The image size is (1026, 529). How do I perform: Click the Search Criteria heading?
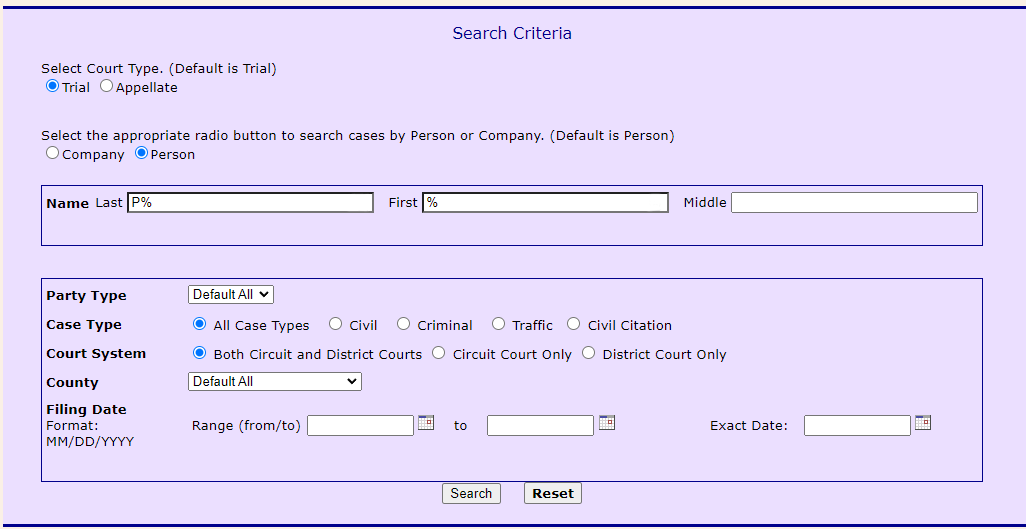click(x=512, y=33)
